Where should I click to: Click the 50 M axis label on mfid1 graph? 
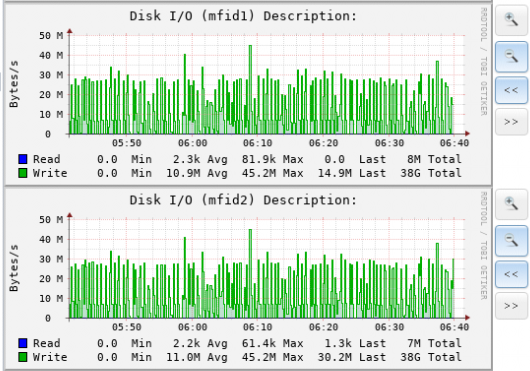51,35
